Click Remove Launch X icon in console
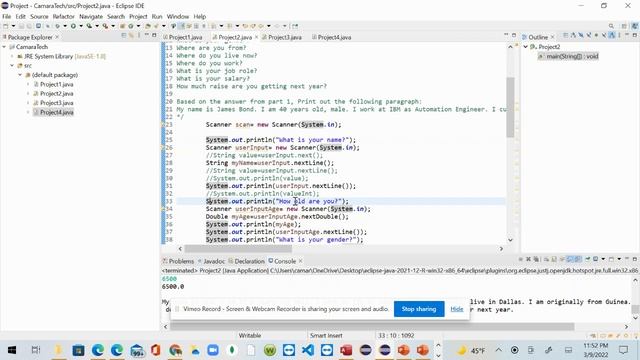Viewport: 640px width, 360px height. (x=528, y=259)
